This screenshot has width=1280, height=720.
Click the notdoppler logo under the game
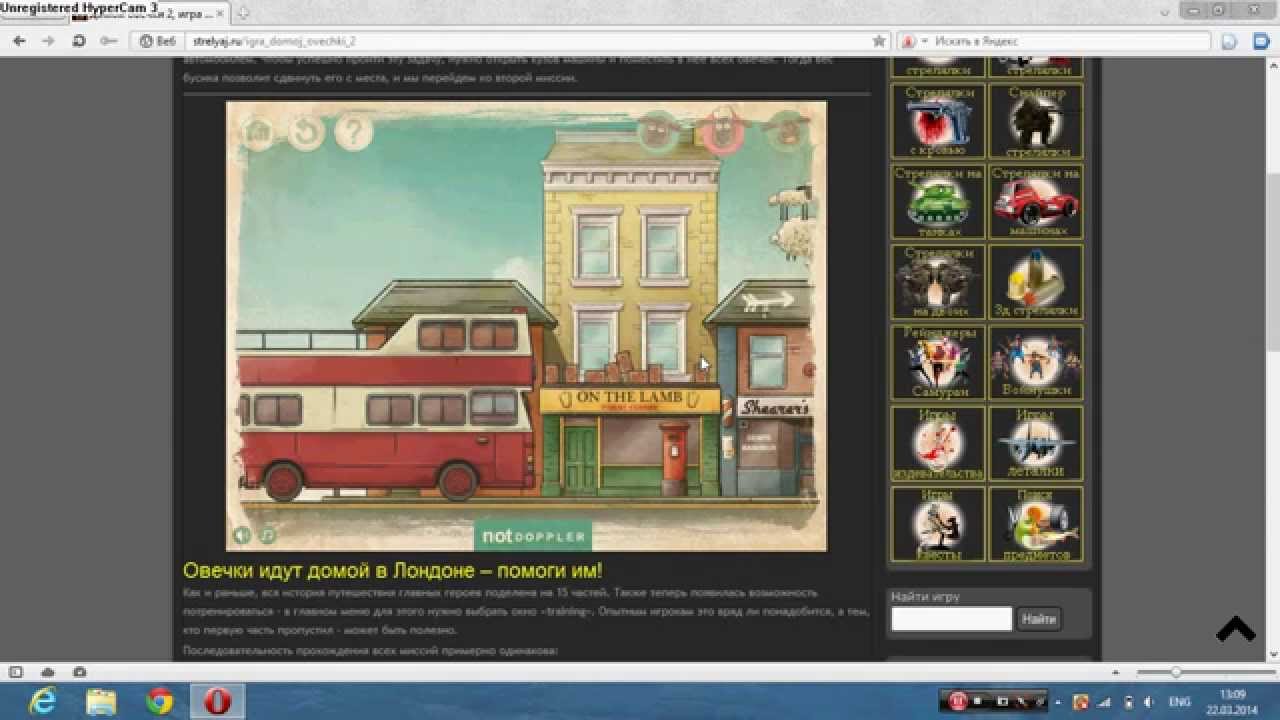pos(533,536)
